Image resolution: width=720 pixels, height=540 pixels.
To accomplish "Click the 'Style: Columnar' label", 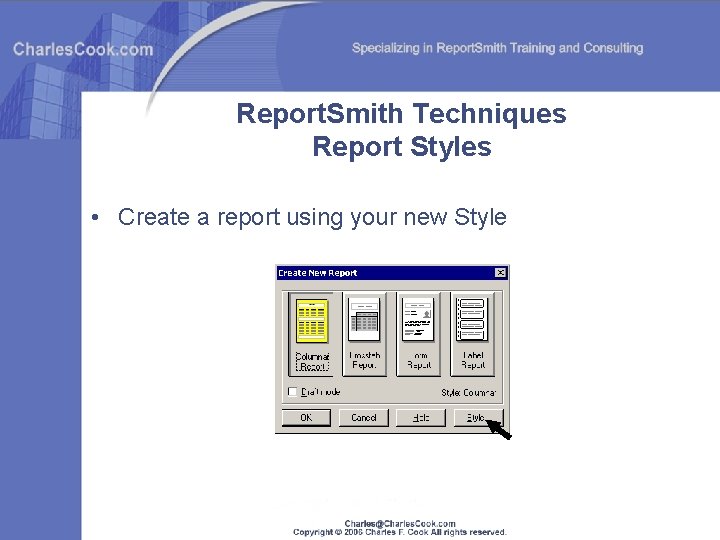I will point(468,393).
